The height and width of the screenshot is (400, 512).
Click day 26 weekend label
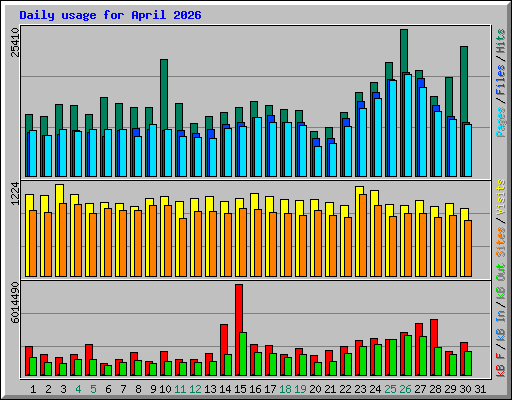point(405,389)
